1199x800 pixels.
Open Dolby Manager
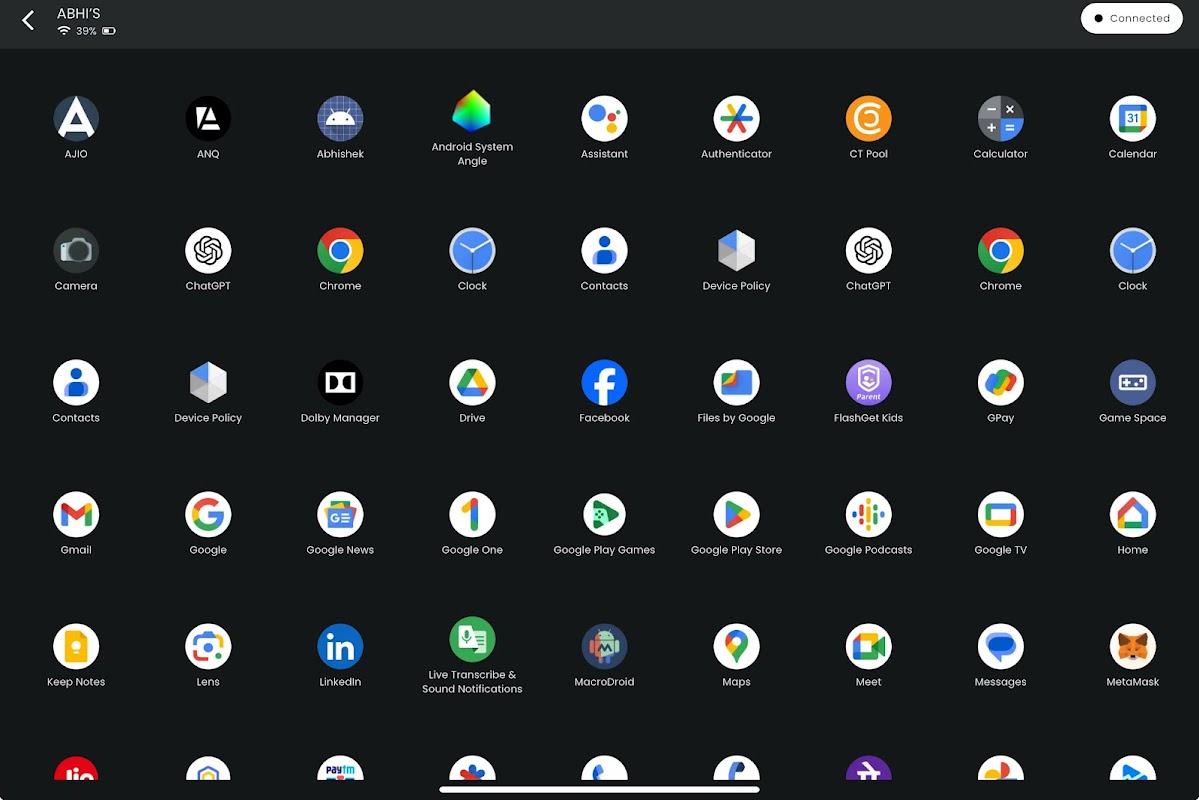[340, 382]
